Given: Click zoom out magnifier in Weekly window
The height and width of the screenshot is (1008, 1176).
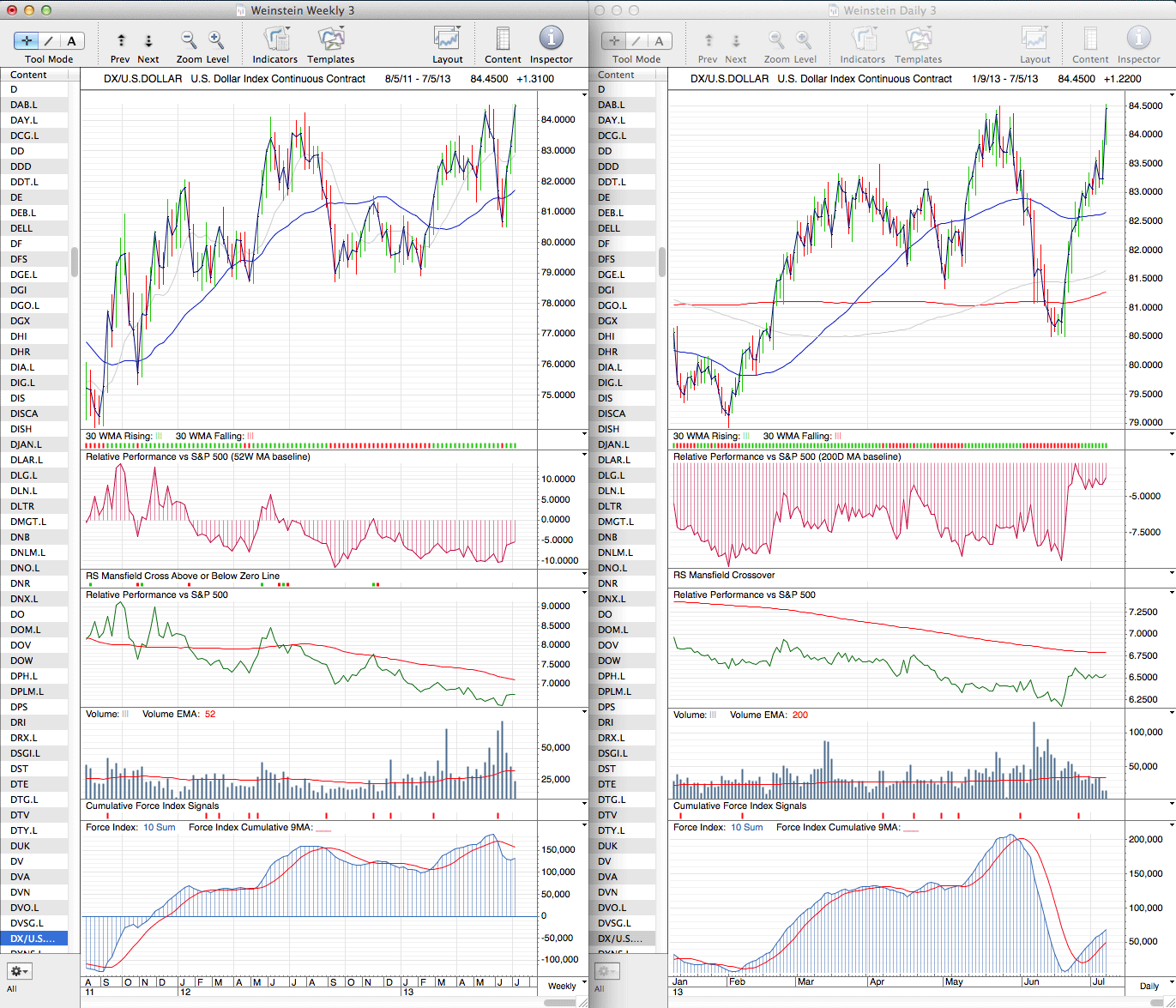Looking at the screenshot, I should pos(188,39).
